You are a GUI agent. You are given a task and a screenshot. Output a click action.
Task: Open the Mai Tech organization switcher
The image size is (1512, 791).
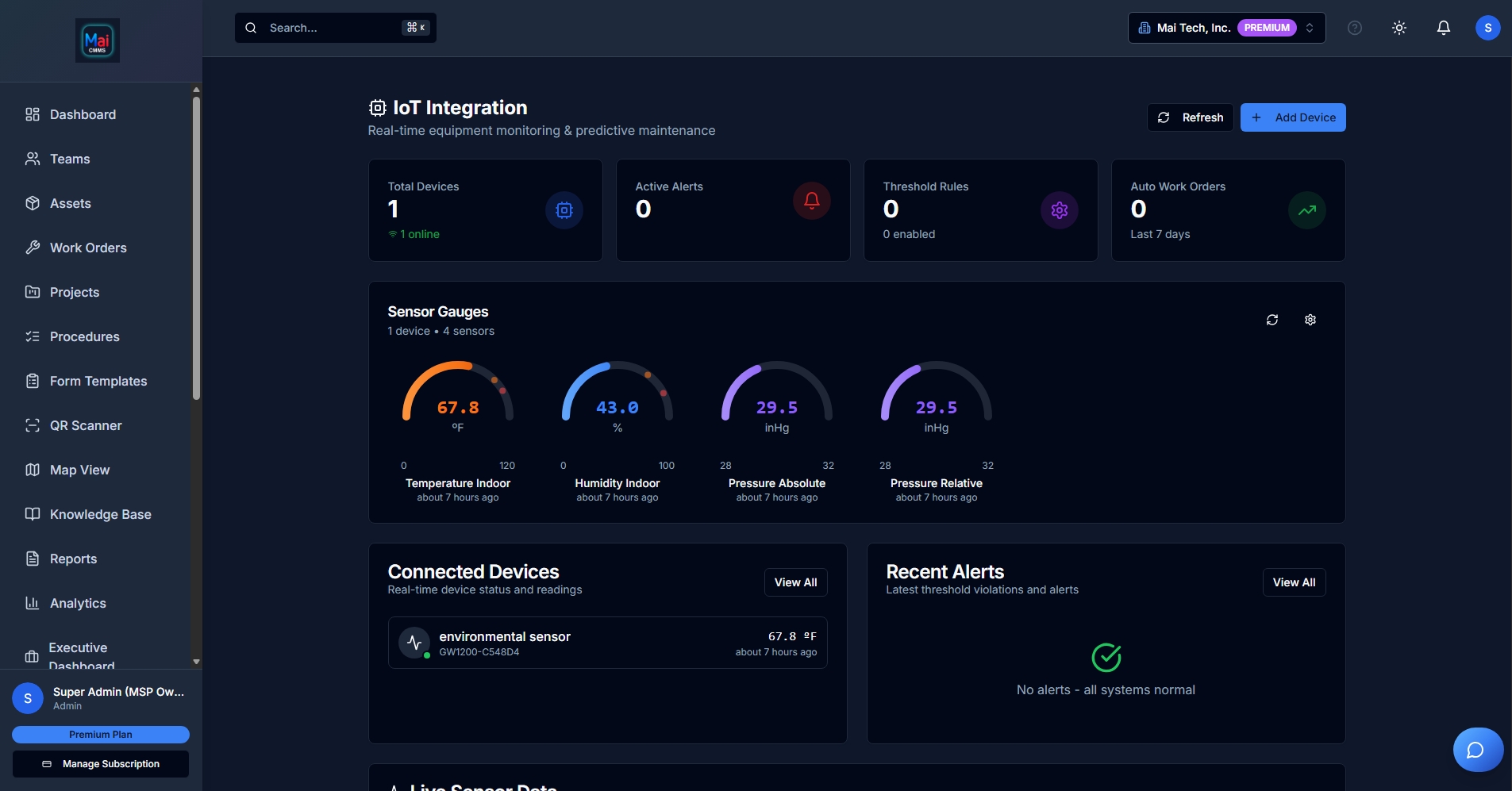click(x=1225, y=27)
